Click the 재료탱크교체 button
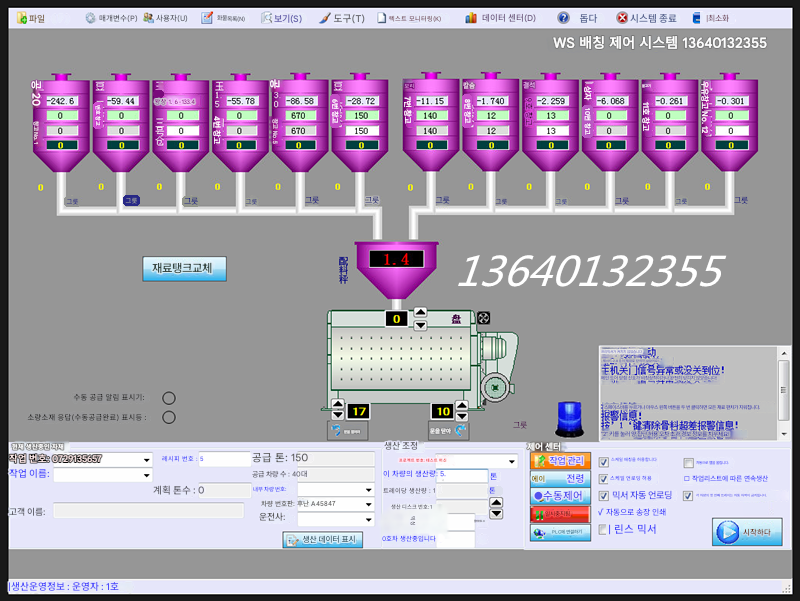800x601 pixels. [x=185, y=268]
